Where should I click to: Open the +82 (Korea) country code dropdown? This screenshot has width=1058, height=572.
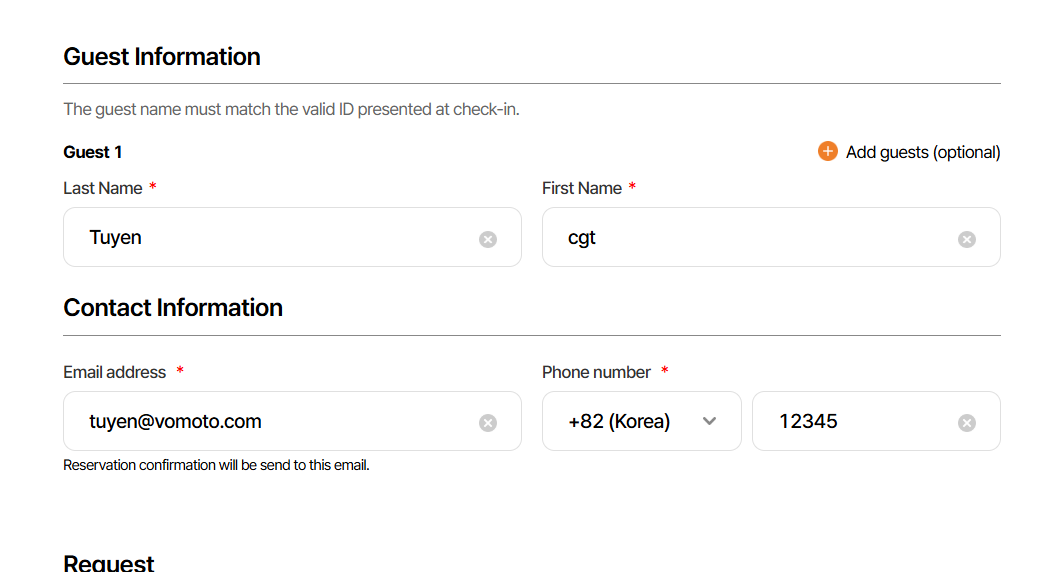pos(620,421)
